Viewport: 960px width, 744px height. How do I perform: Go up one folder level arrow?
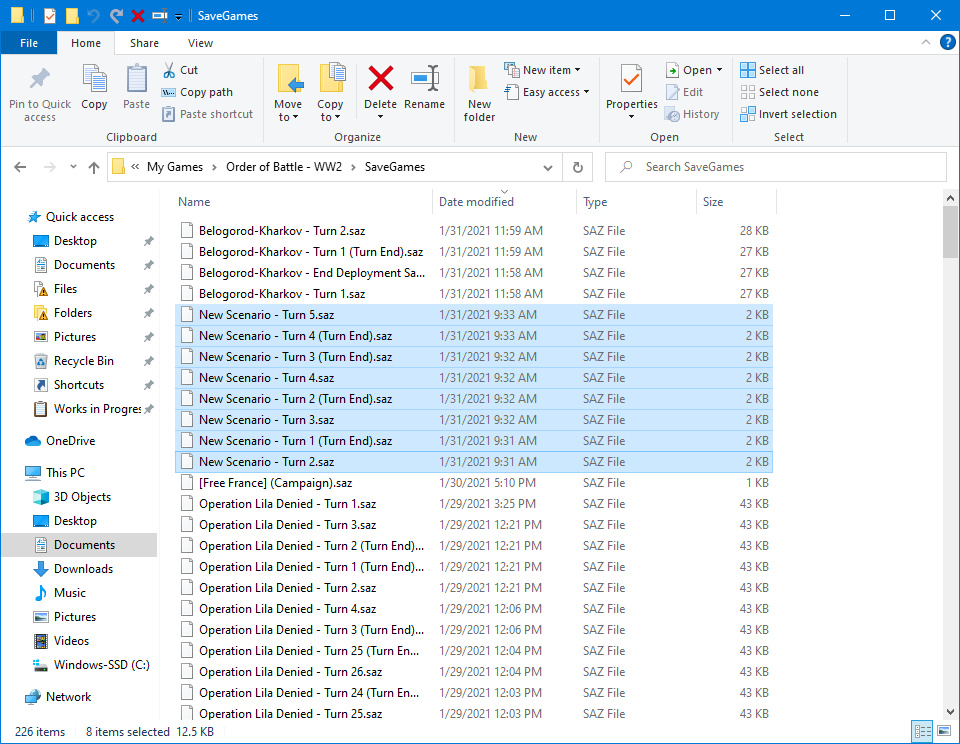(94, 167)
